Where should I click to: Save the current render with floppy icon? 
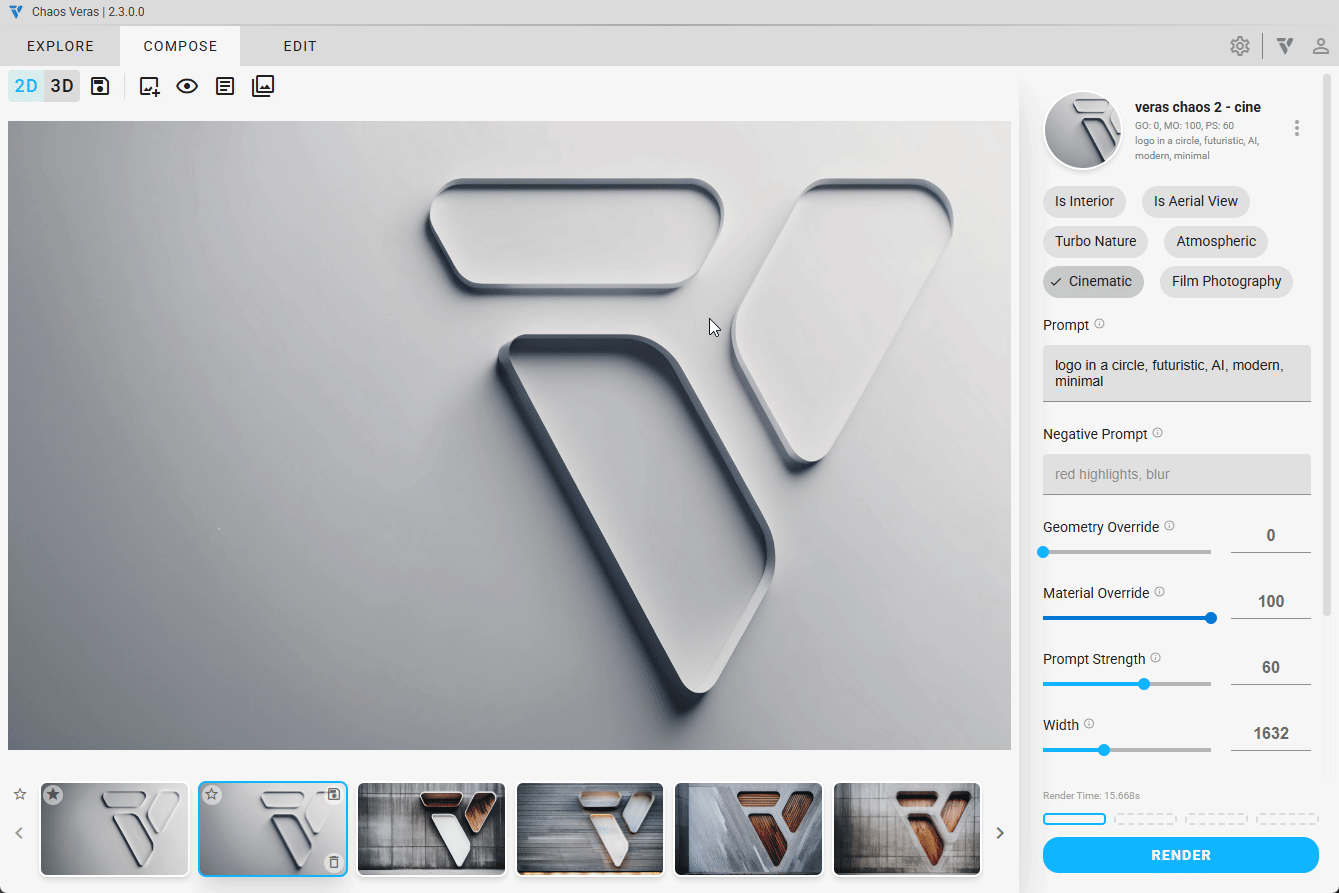pos(100,86)
